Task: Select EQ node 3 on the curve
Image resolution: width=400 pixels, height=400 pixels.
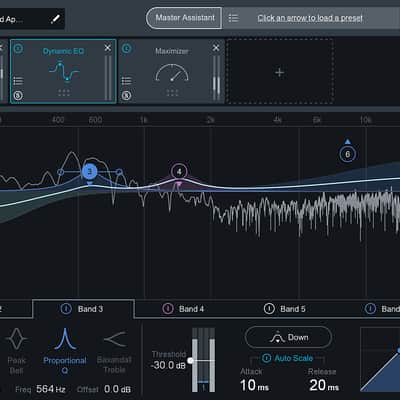Action: [x=90, y=172]
